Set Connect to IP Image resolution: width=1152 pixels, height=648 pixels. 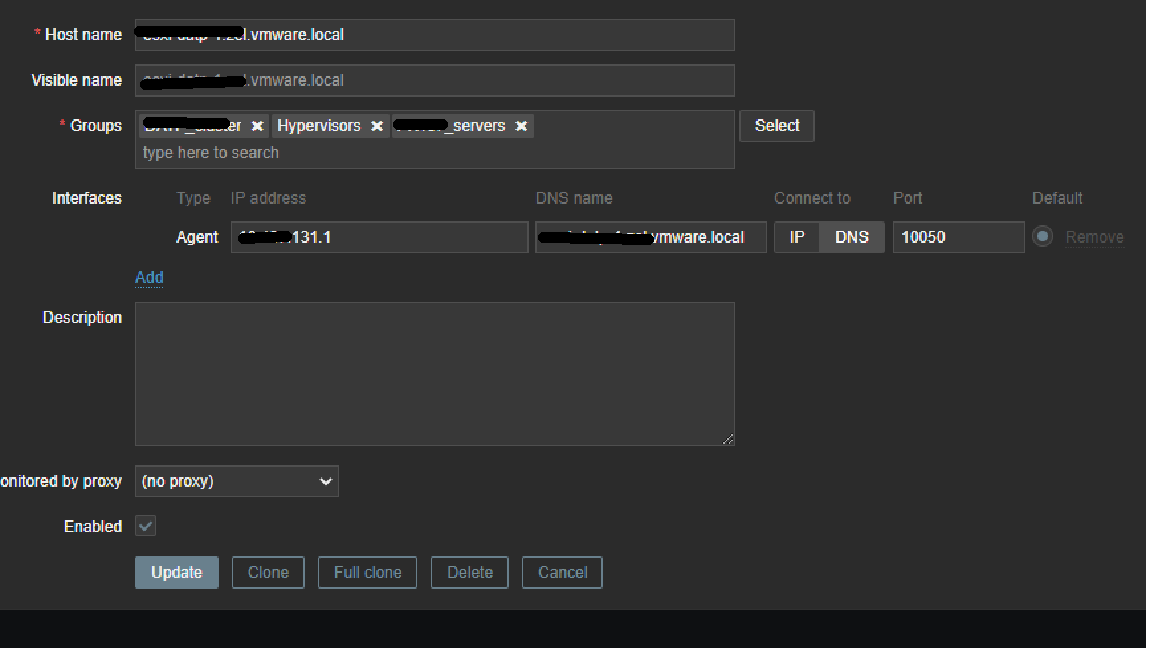click(x=796, y=237)
